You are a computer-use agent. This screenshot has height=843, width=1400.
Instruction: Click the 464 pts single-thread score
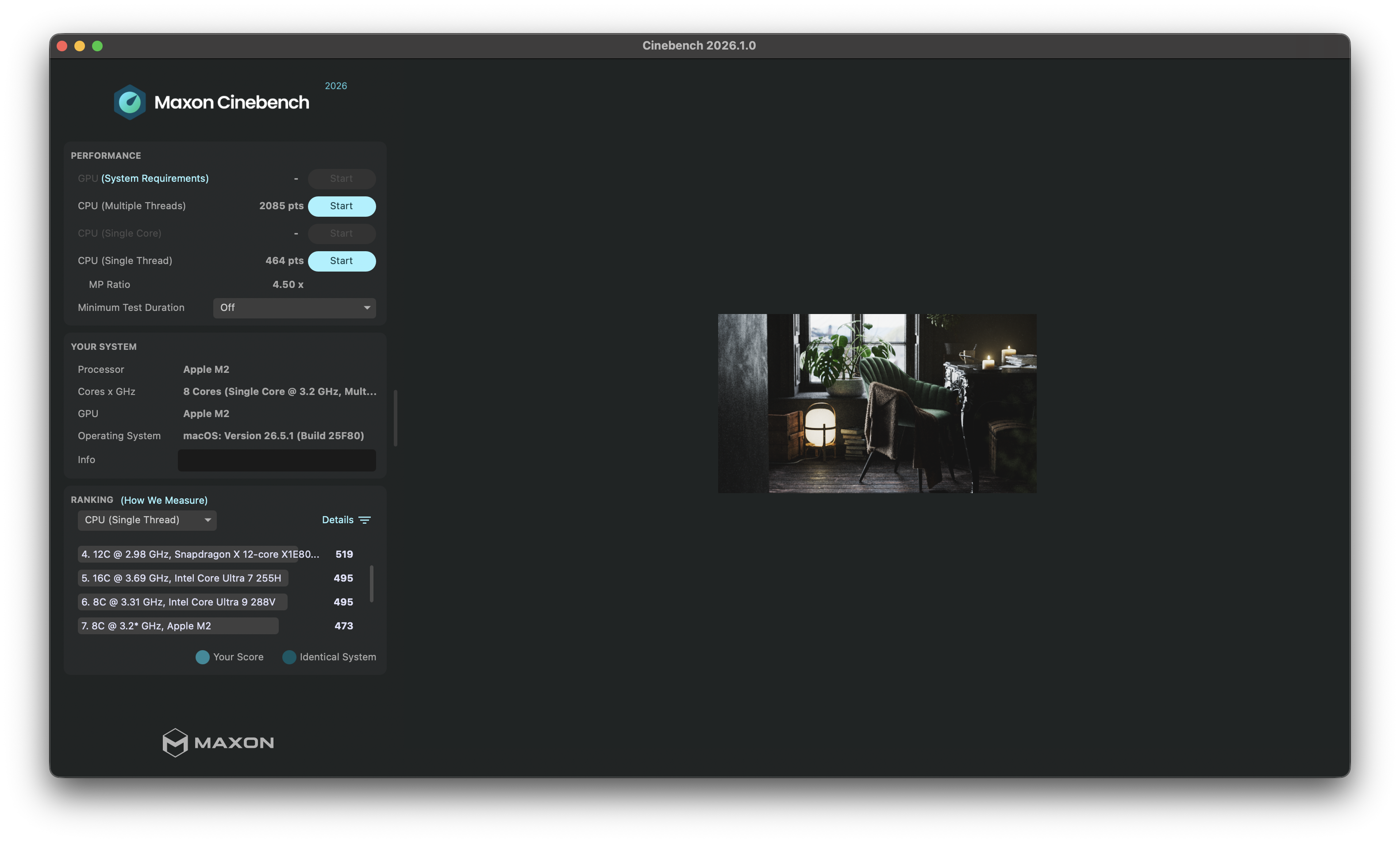point(284,261)
